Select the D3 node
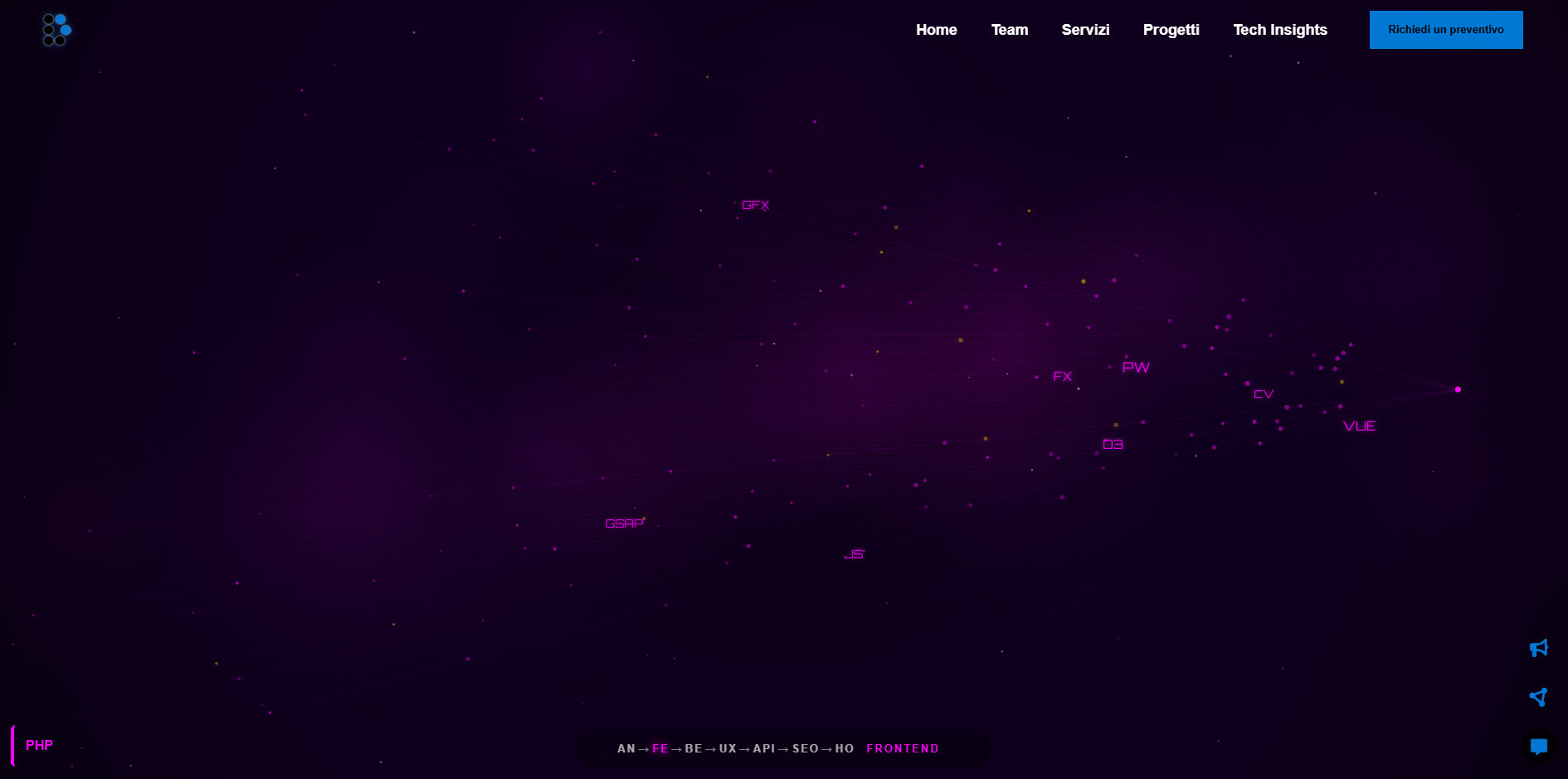This screenshot has width=1568, height=779. [x=1113, y=443]
